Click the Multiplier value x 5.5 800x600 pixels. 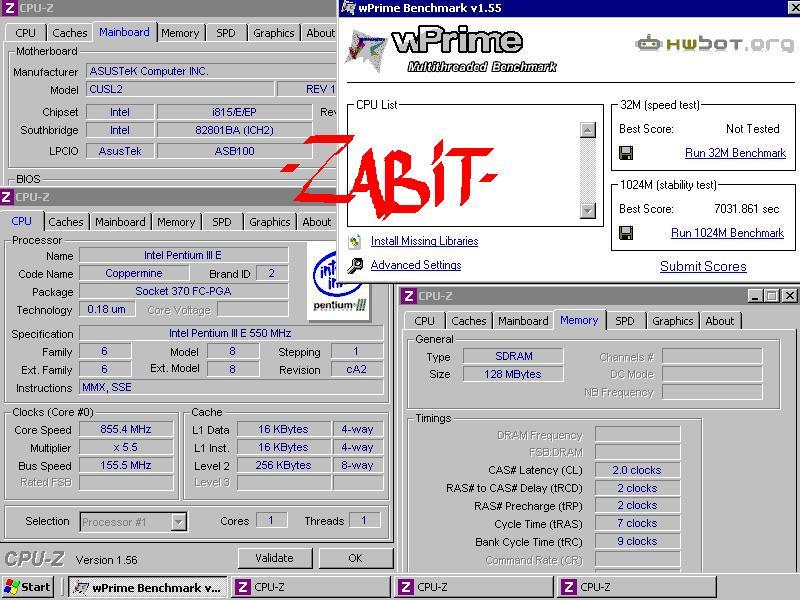tap(126, 447)
